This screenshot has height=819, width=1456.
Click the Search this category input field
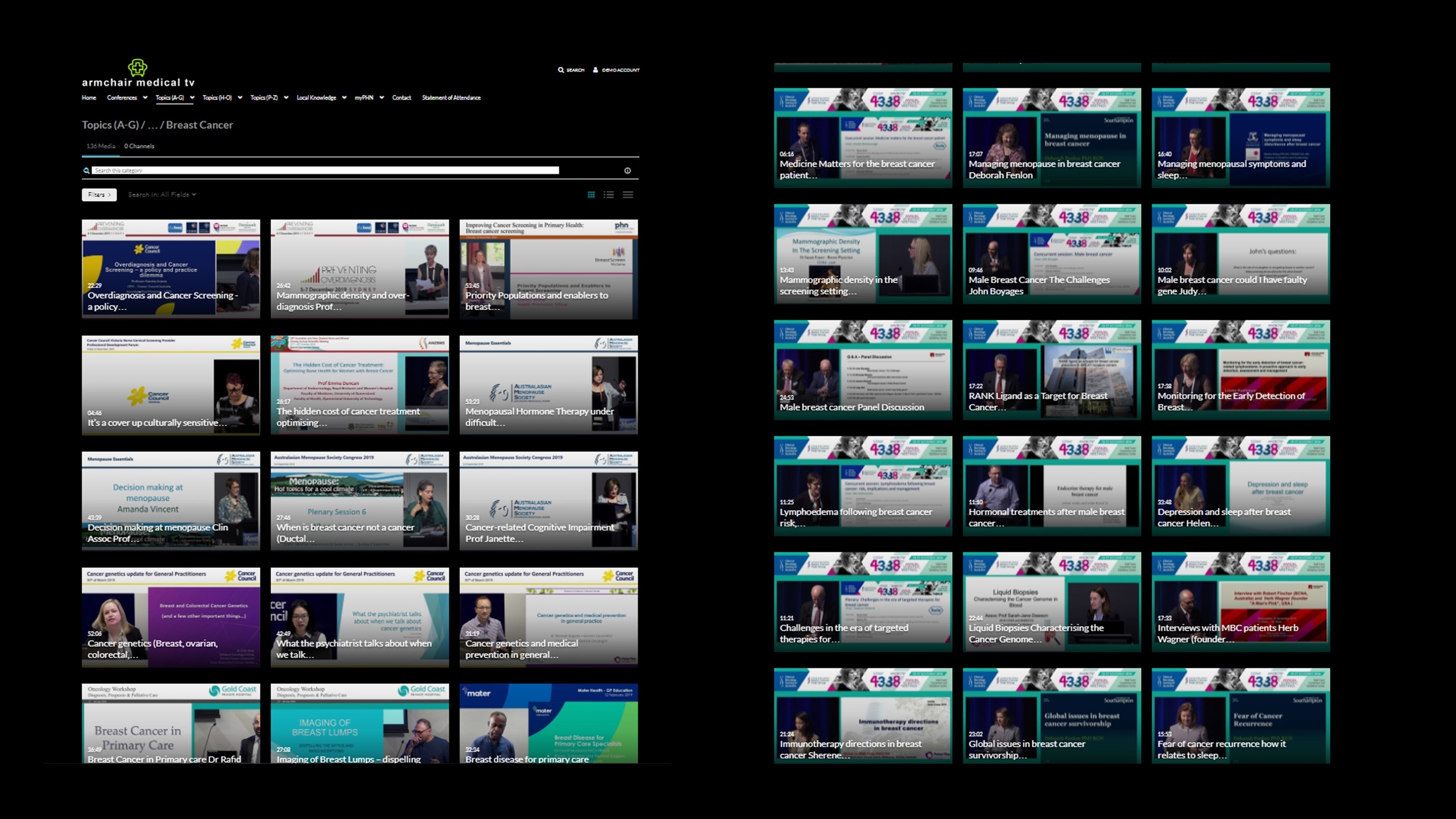pyautogui.click(x=325, y=171)
